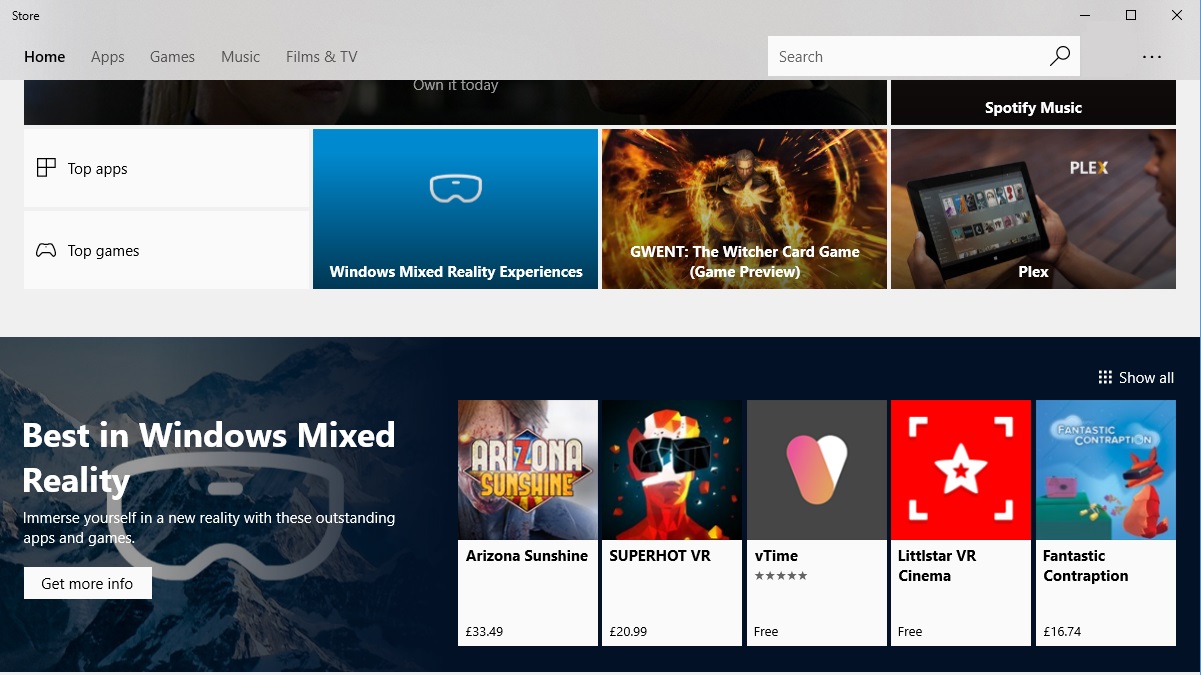
Task: Click the search magnifier icon
Action: pos(1058,56)
